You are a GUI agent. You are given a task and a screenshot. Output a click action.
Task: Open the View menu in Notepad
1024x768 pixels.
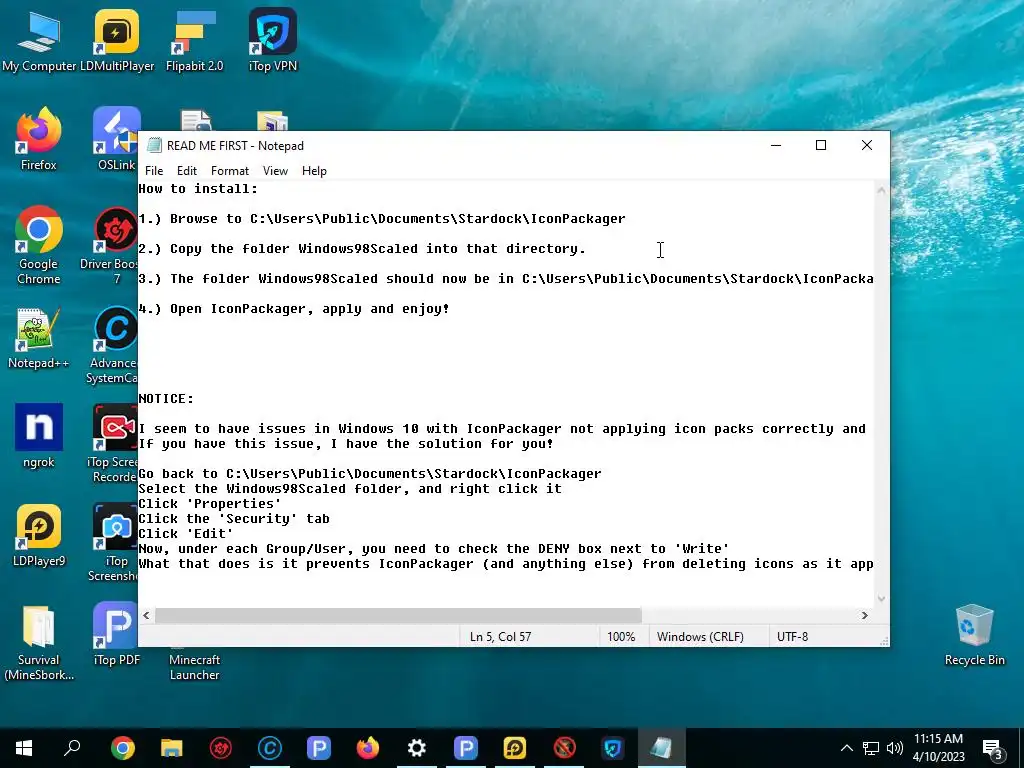pyautogui.click(x=275, y=170)
